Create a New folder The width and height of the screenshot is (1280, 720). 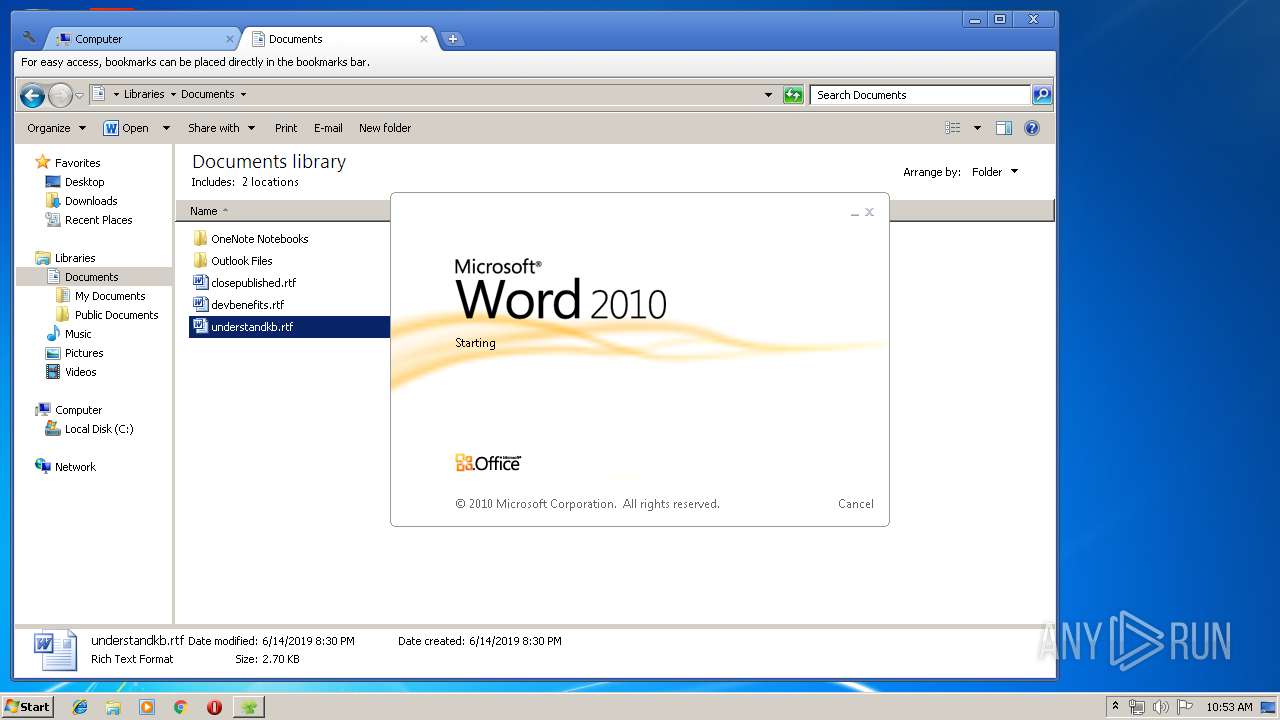(x=385, y=128)
